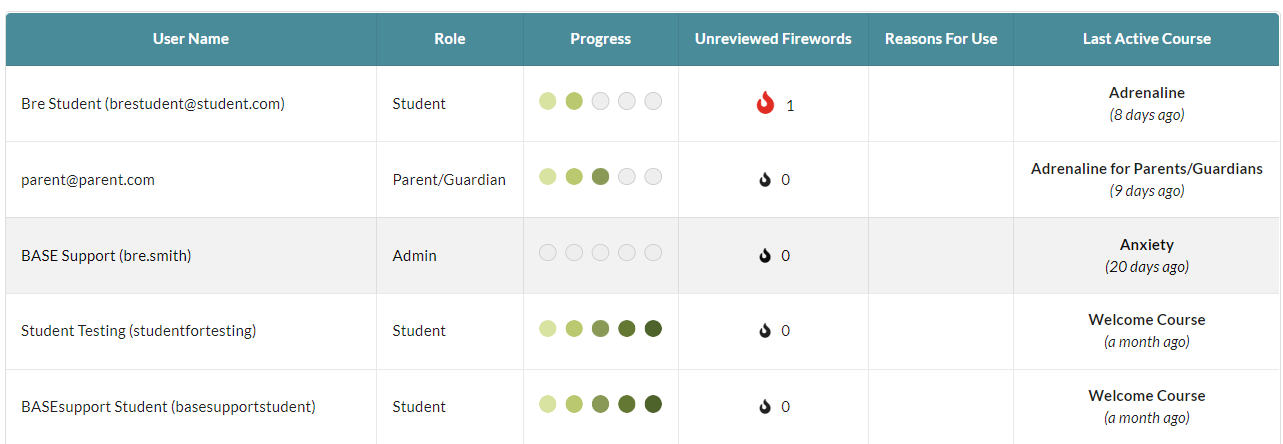The height and width of the screenshot is (444, 1283).
Task: Click BASEsupport Student's first light green dot
Action: (547, 404)
